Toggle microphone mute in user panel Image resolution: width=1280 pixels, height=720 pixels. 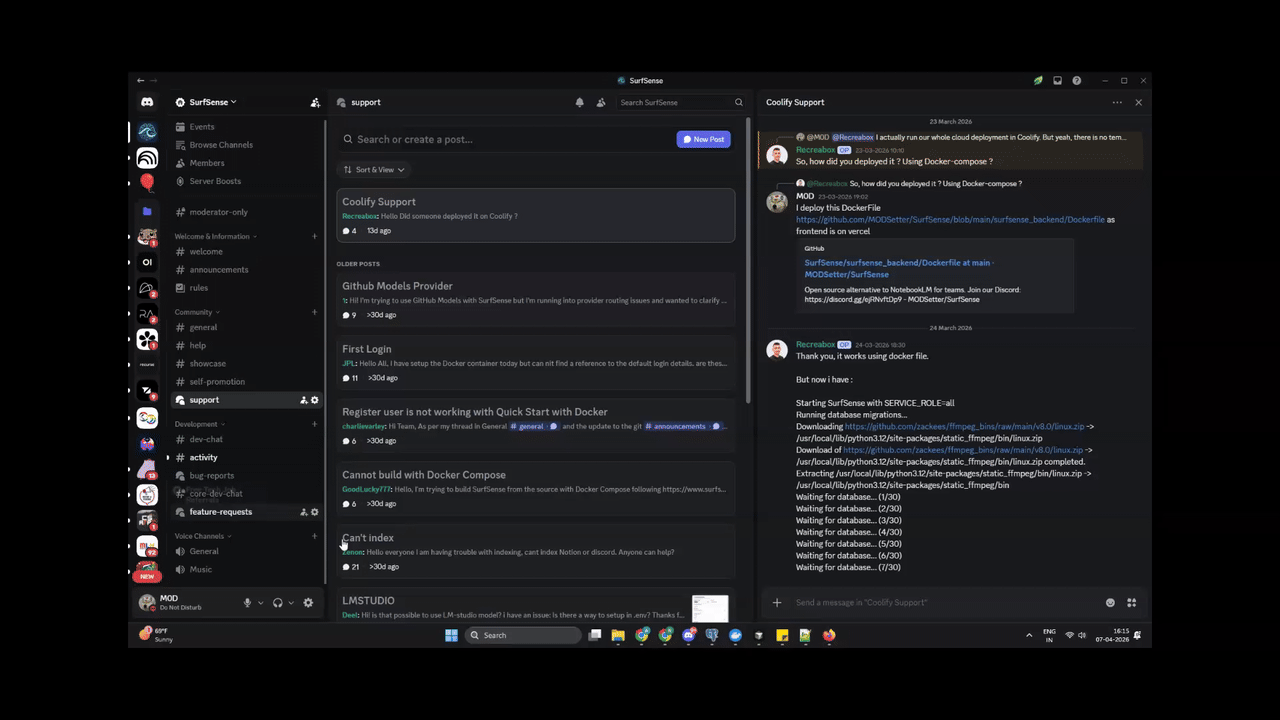247,603
